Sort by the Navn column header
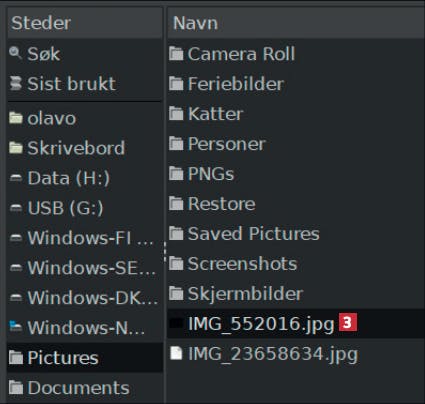Screen dimensions: 425x404 [296, 23]
